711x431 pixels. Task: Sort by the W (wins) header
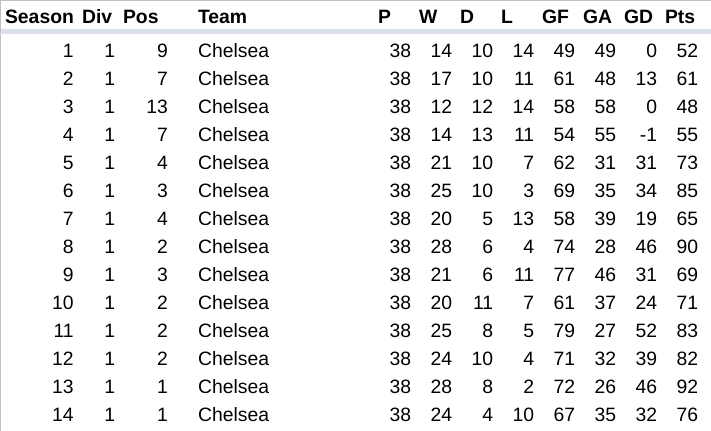428,17
